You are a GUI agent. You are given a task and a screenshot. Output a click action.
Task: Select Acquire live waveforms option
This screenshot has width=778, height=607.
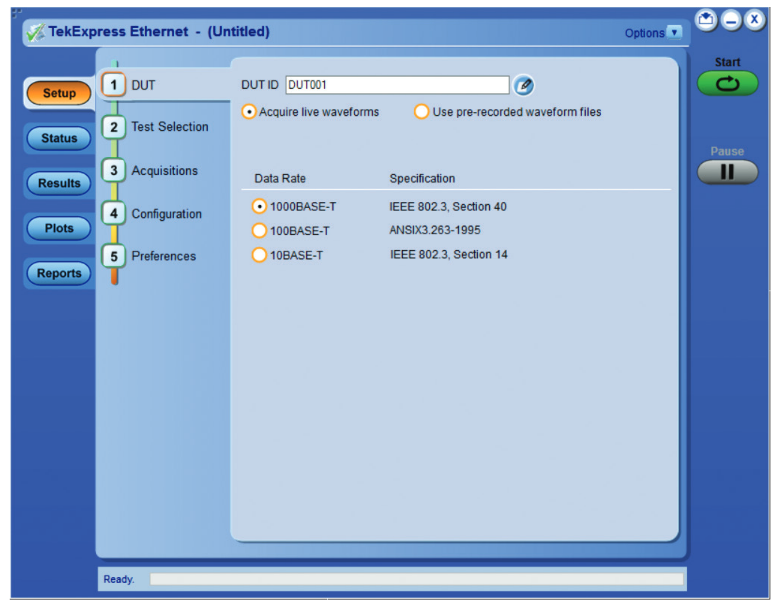[249, 112]
